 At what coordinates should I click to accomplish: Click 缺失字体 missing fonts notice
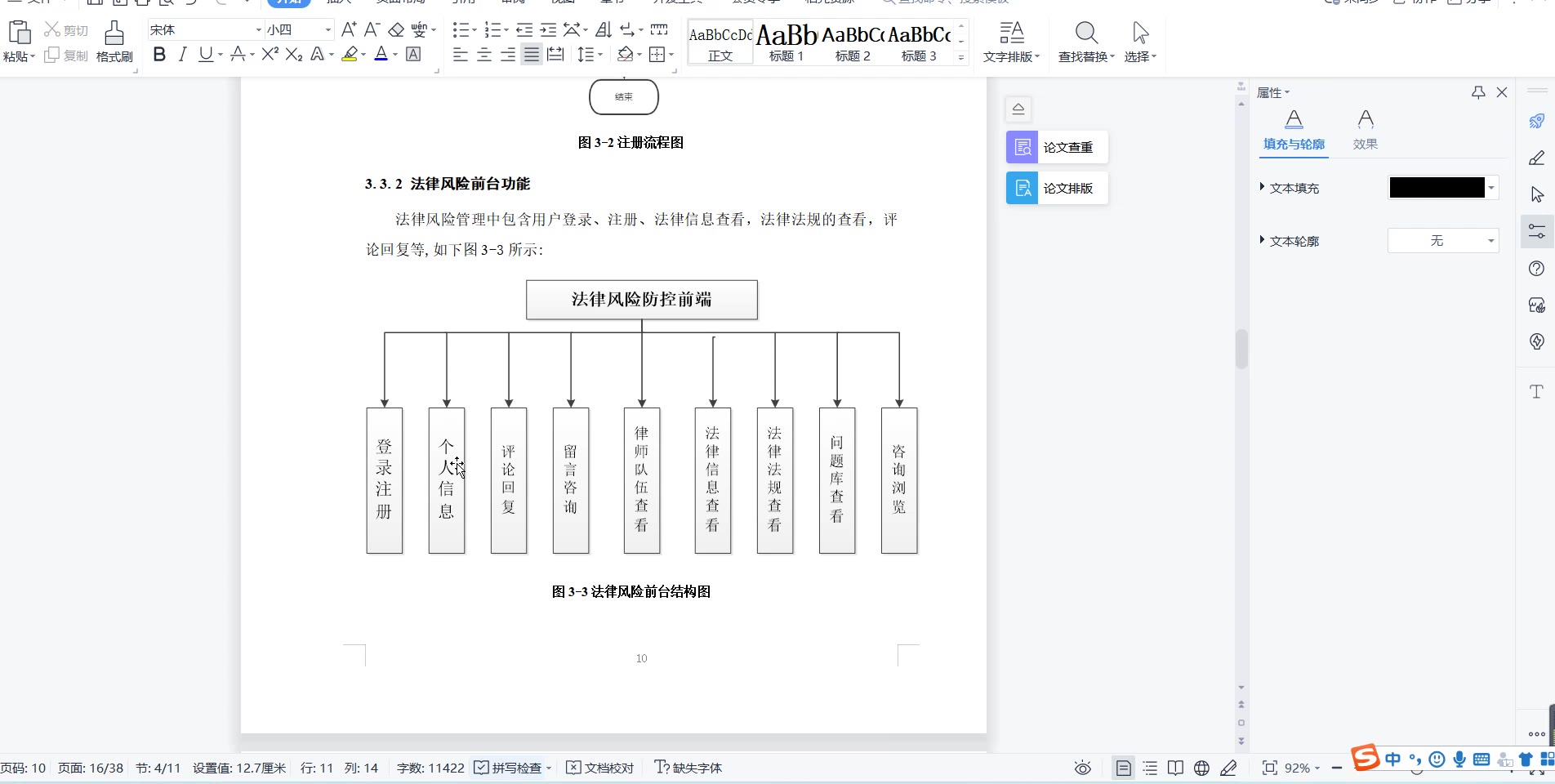[x=688, y=768]
